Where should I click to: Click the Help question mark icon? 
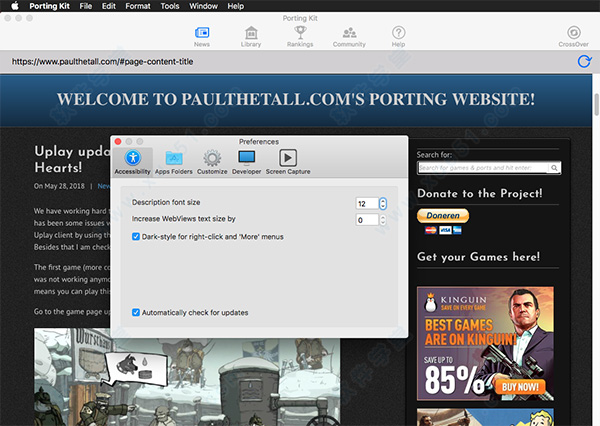[x=398, y=36]
